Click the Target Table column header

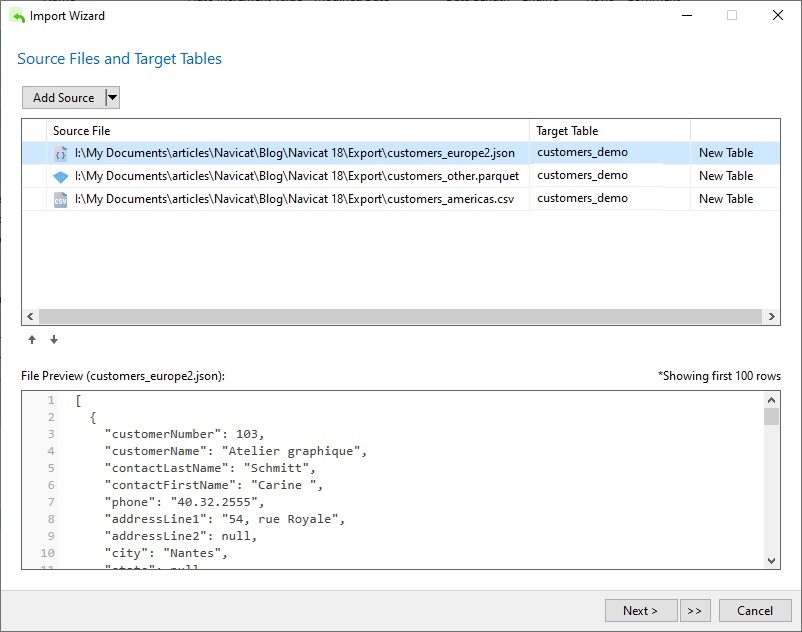point(610,131)
